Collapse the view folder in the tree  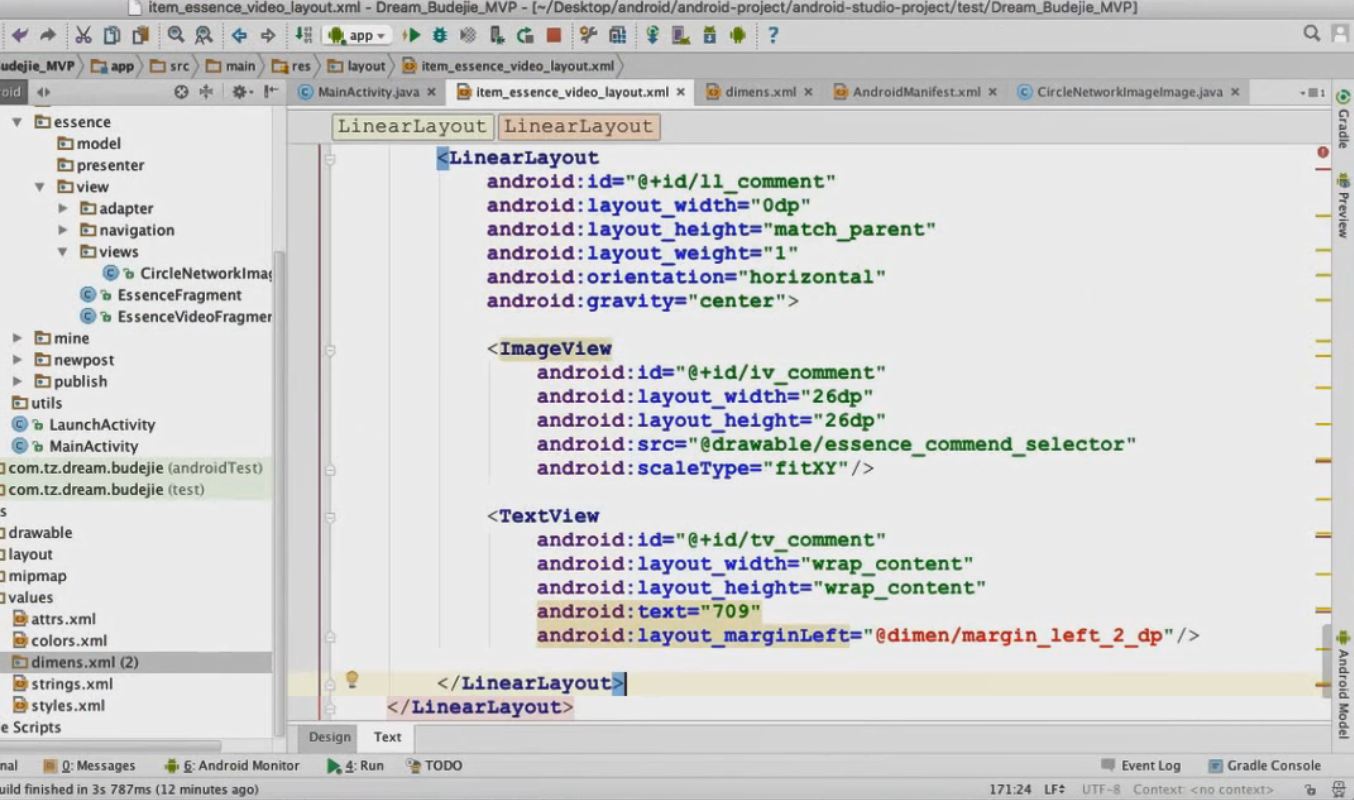(x=39, y=187)
